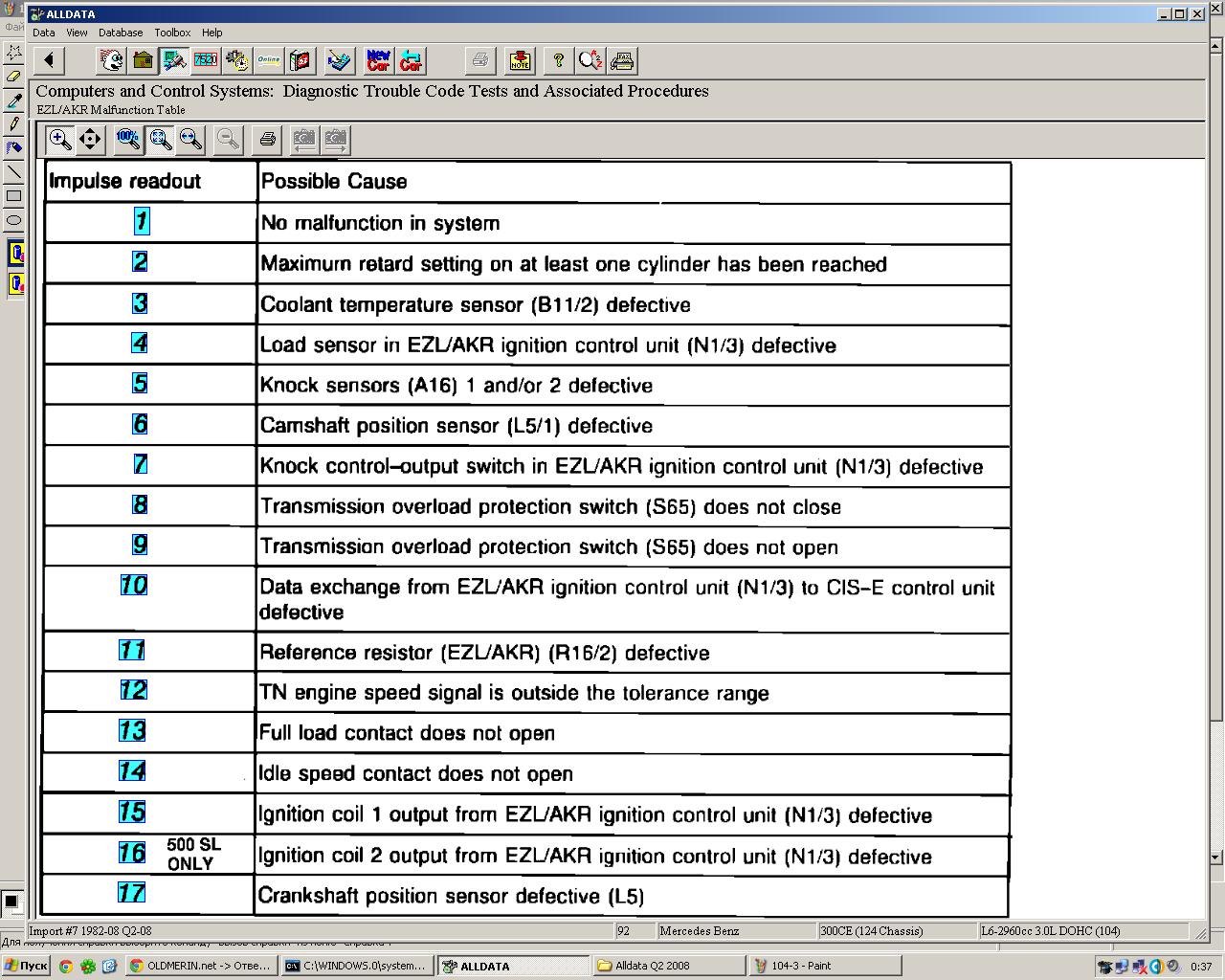Switch to OLDMERIN.net taskbar button

tap(202, 966)
